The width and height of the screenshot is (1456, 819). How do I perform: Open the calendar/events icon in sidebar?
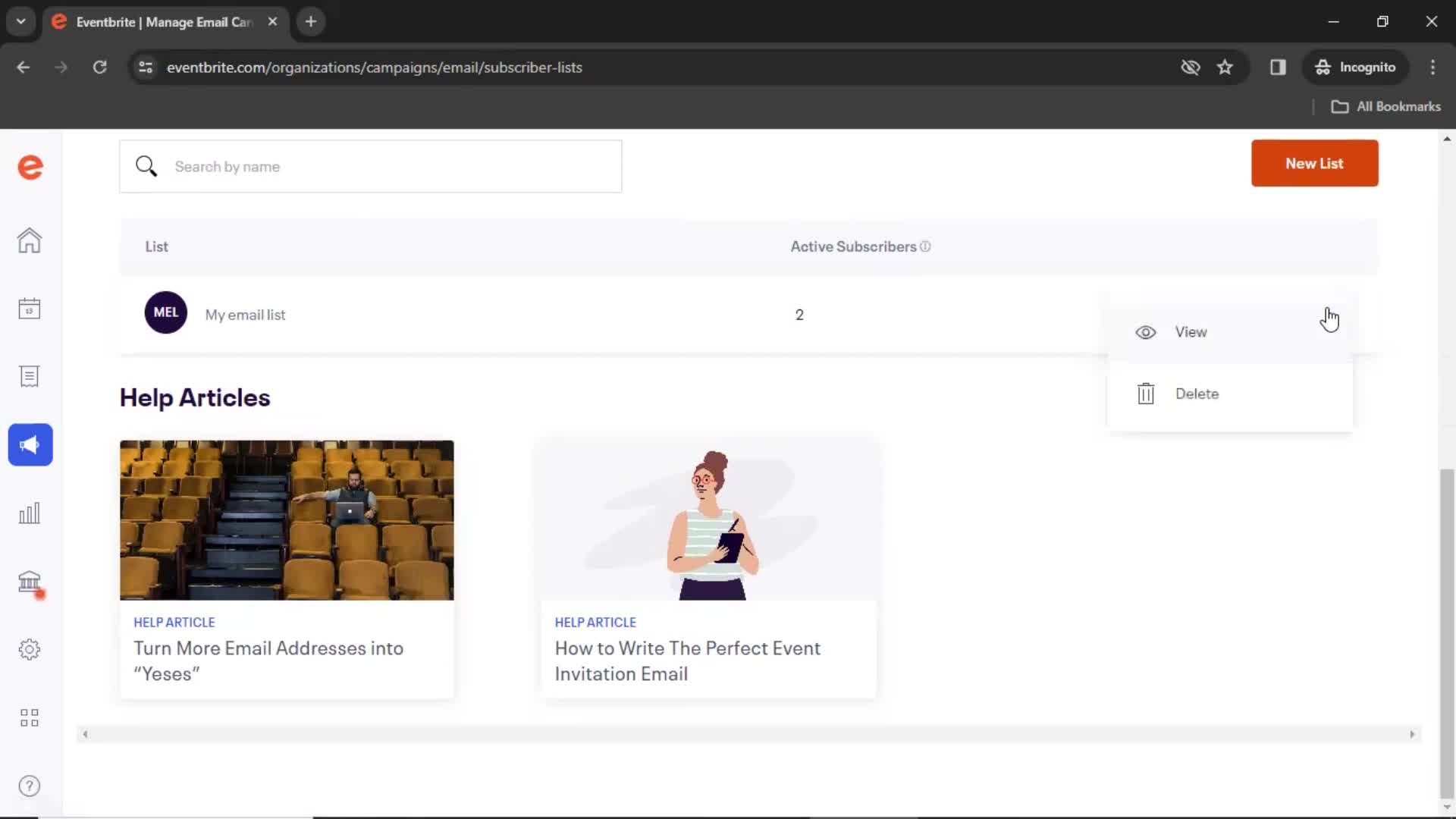pyautogui.click(x=29, y=308)
